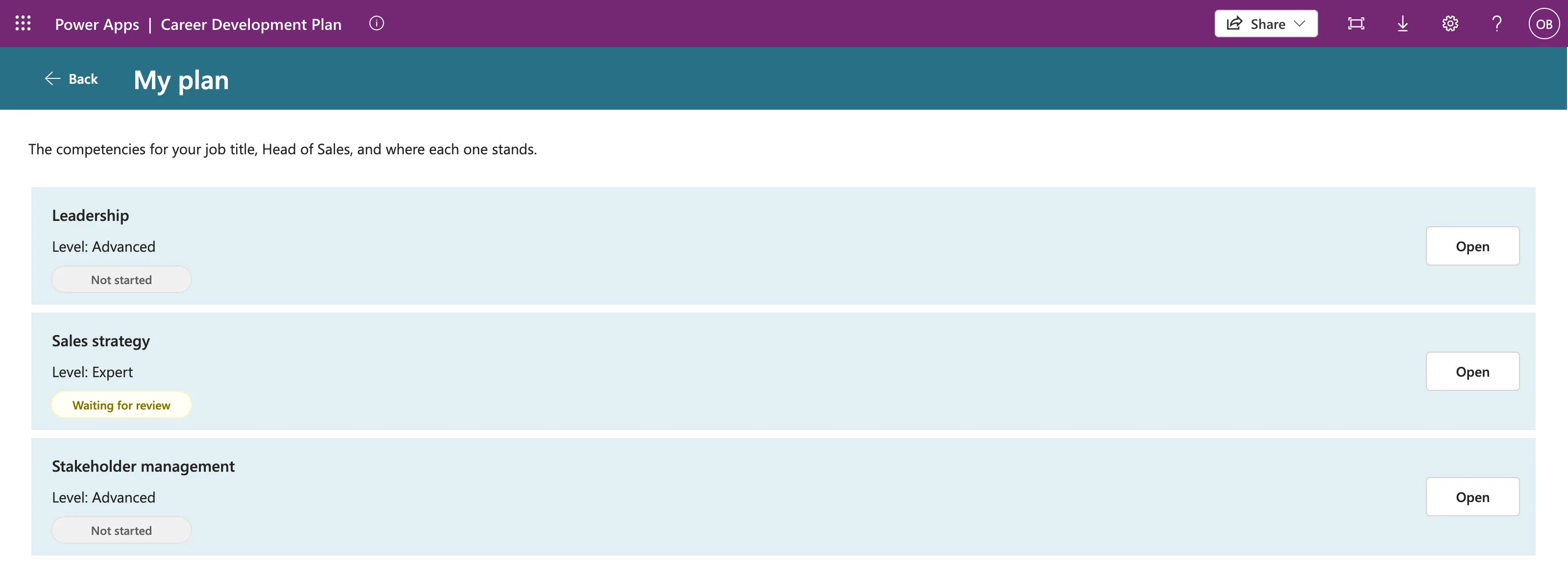1568x578 pixels.
Task: Click Leadership's Not started status badge
Action: pos(121,280)
